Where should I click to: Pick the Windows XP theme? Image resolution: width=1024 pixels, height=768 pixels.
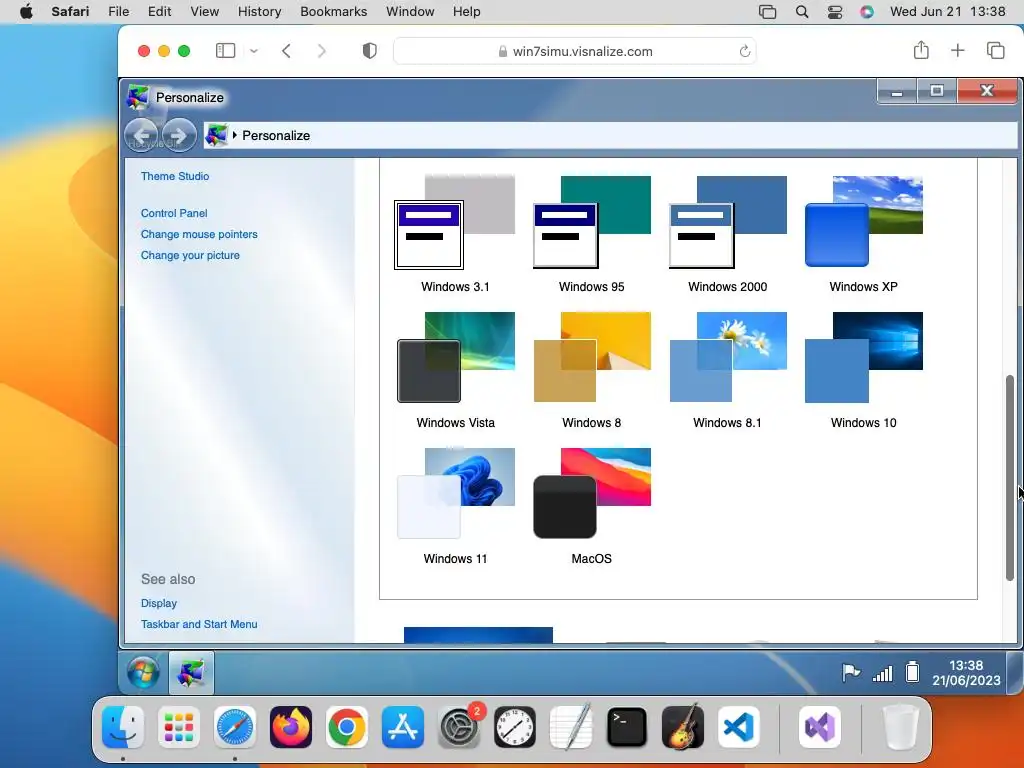[863, 222]
